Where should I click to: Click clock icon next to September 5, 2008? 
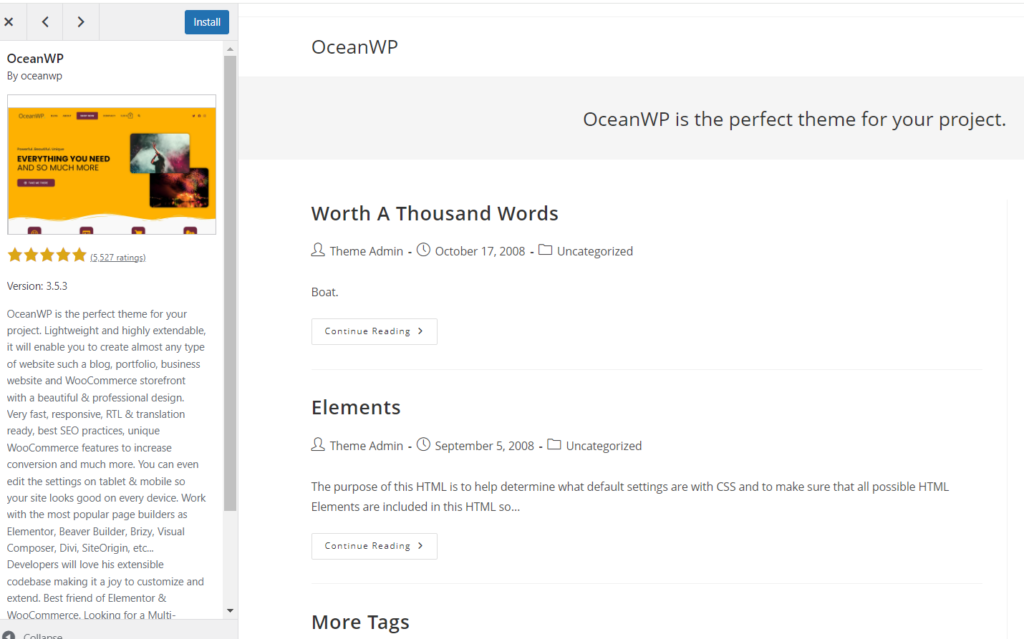[423, 445]
